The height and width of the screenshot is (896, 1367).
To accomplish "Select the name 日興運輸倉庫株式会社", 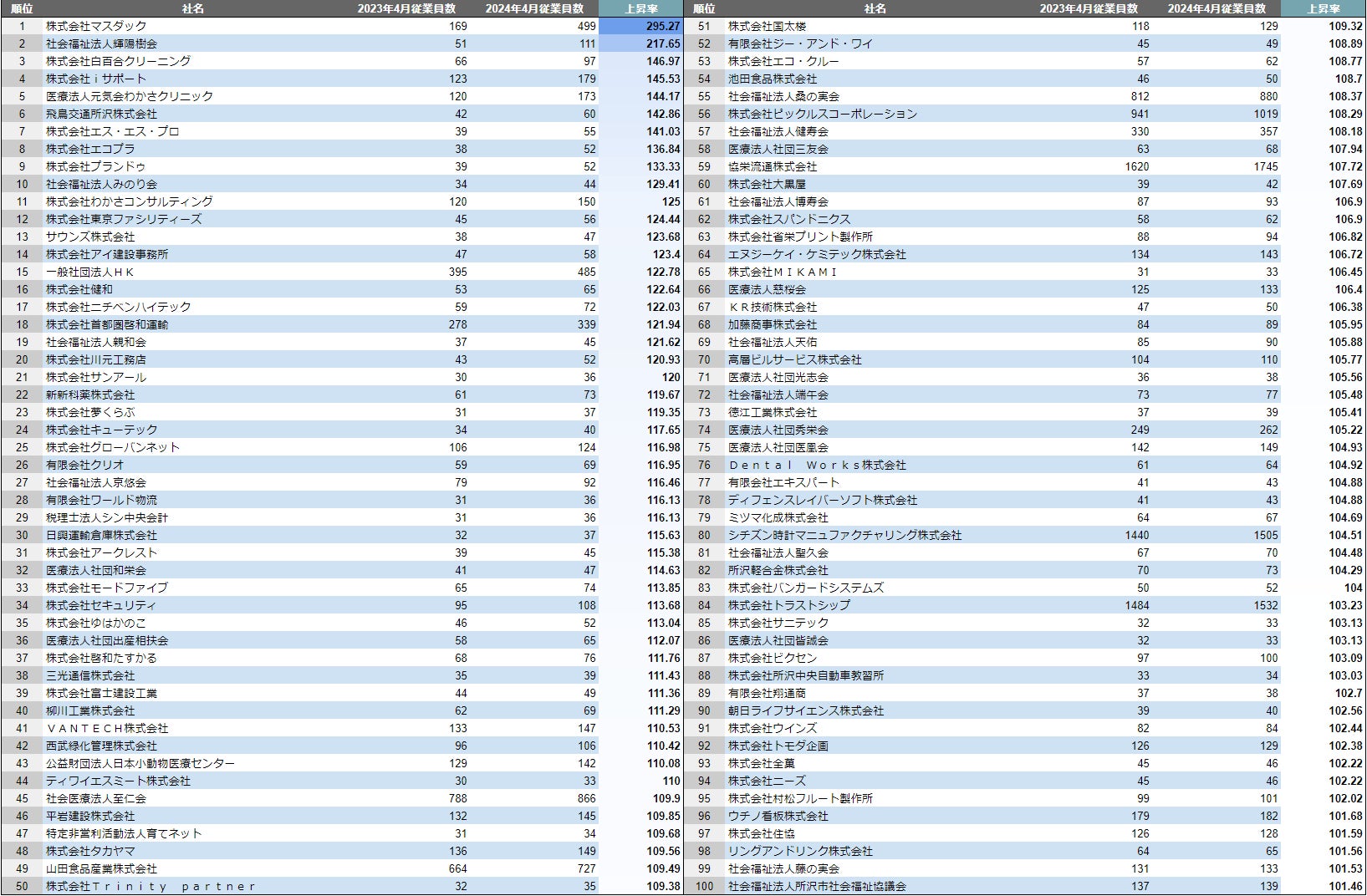I will (101, 535).
